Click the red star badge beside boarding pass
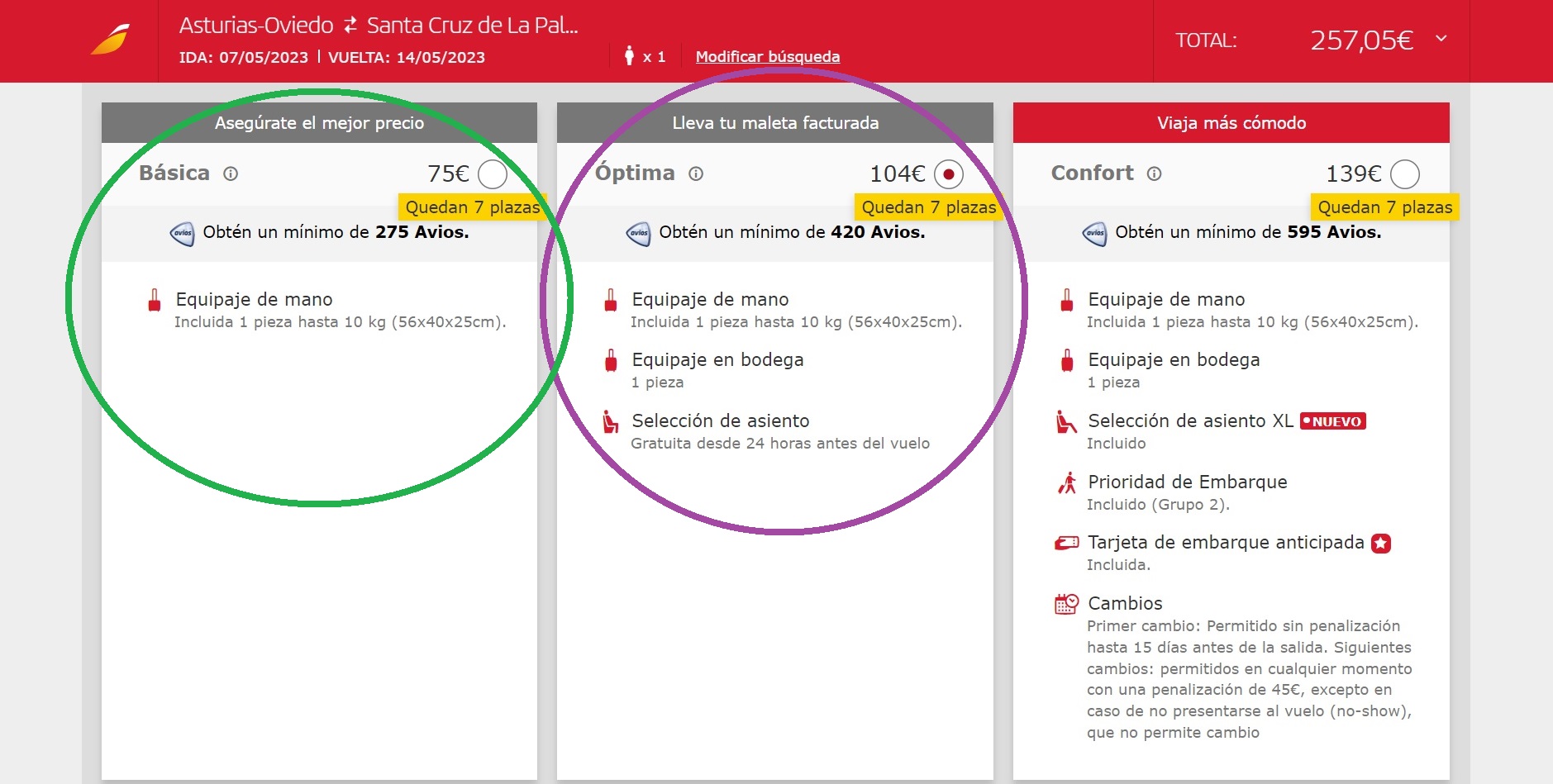Screen dimensions: 1553x784 (x=1381, y=543)
